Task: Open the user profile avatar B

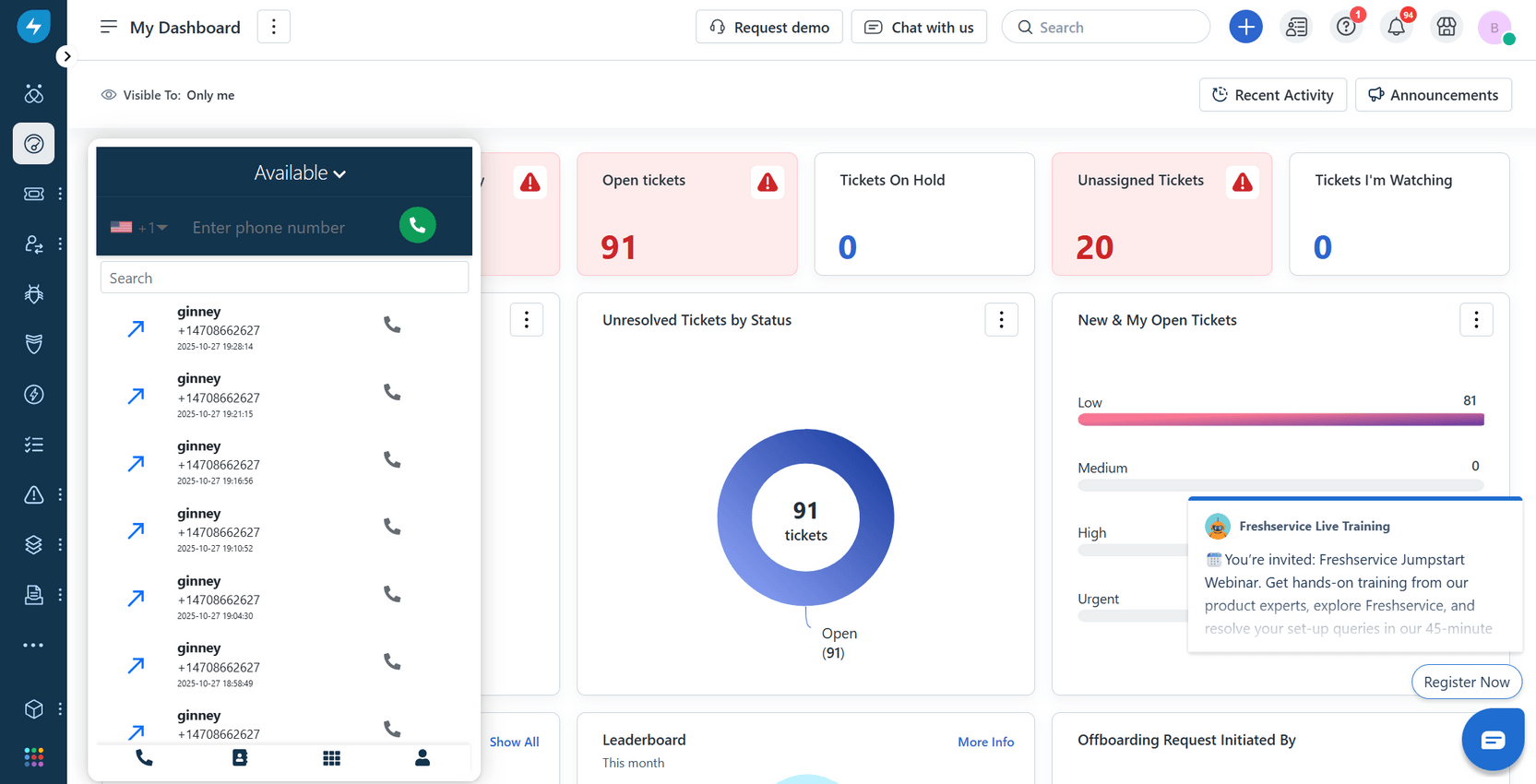Action: tap(1494, 27)
